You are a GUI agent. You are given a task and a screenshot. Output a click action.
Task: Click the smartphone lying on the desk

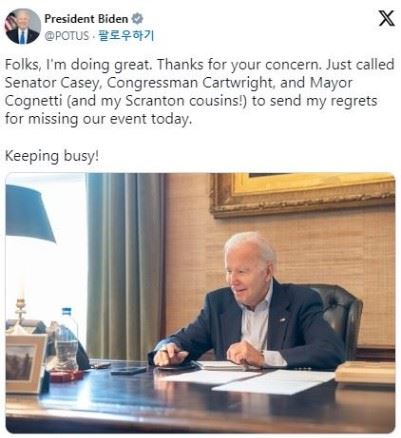(128, 370)
